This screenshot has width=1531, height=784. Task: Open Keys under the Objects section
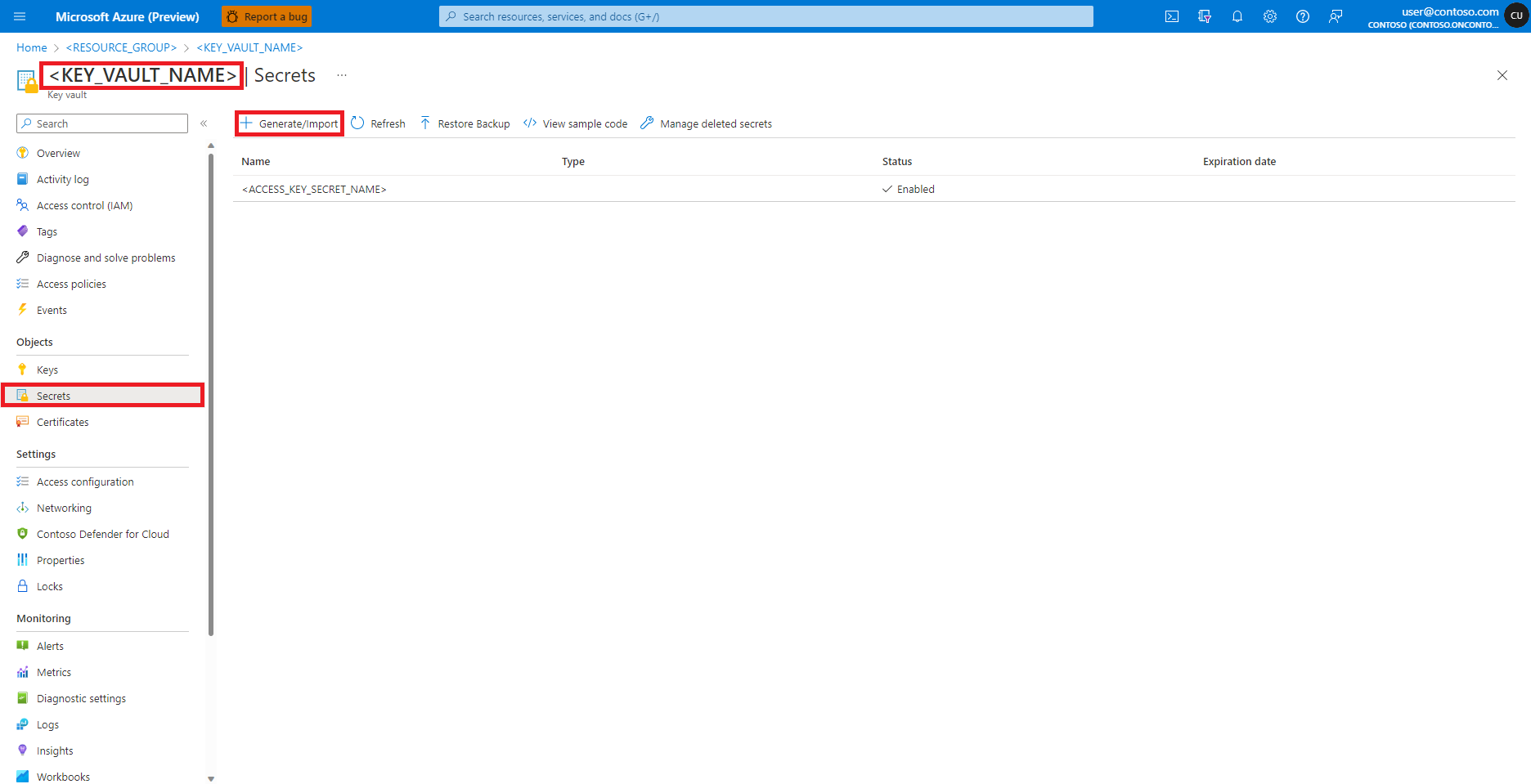pyautogui.click(x=47, y=369)
